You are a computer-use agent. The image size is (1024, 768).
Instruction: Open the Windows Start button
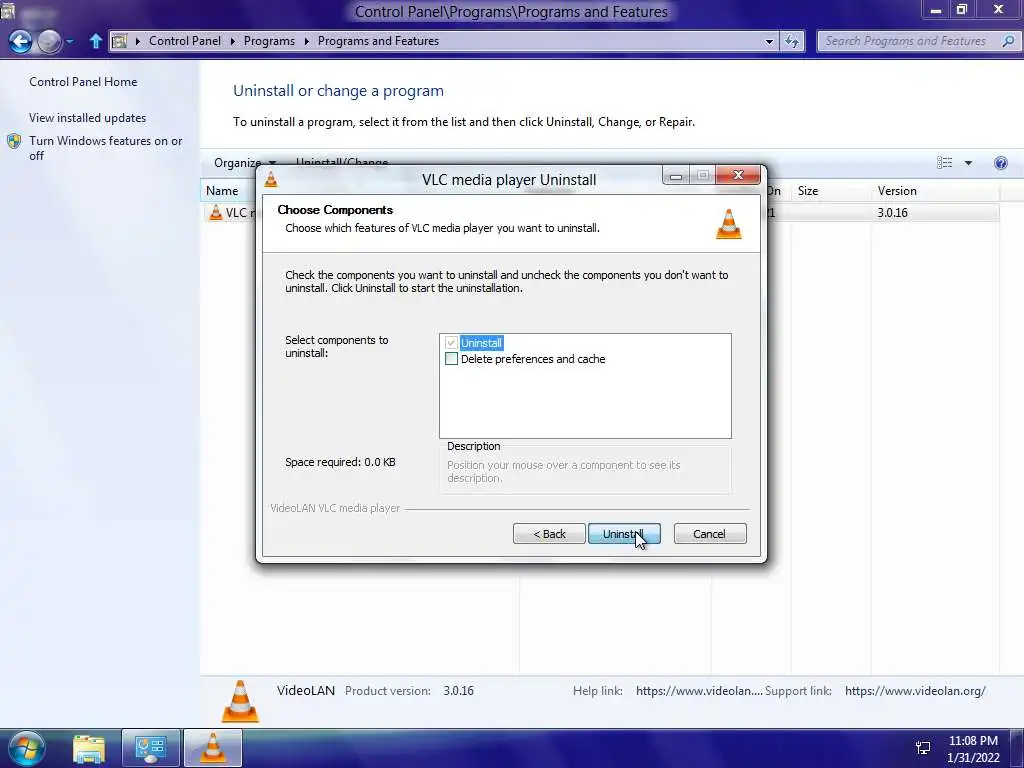point(26,748)
